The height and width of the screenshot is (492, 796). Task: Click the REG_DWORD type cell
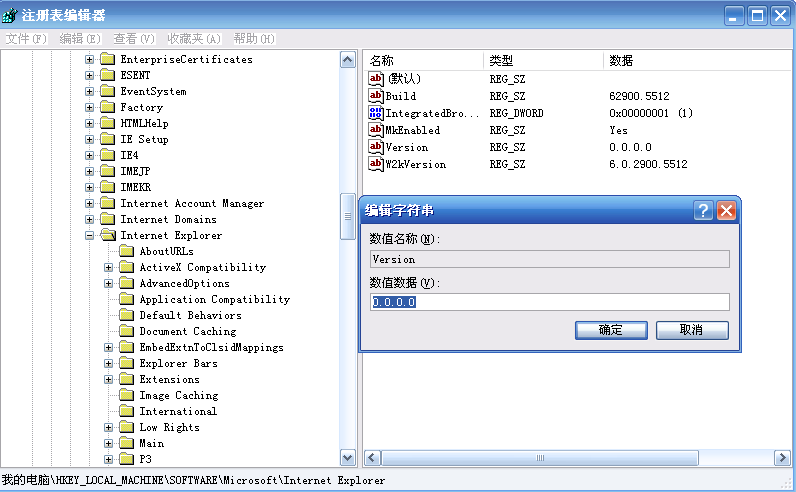(516, 113)
